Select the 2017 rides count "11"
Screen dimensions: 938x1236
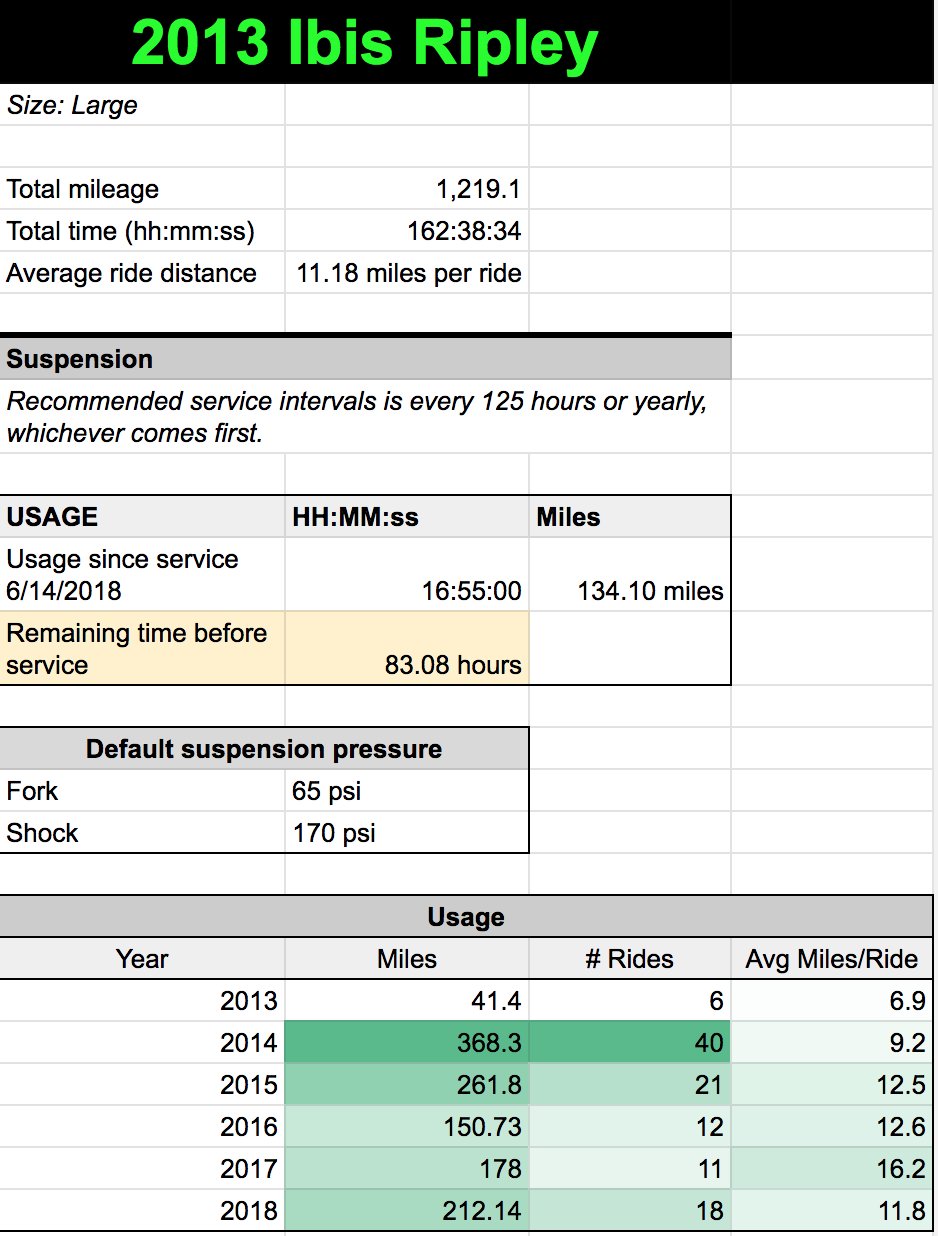coord(630,1169)
